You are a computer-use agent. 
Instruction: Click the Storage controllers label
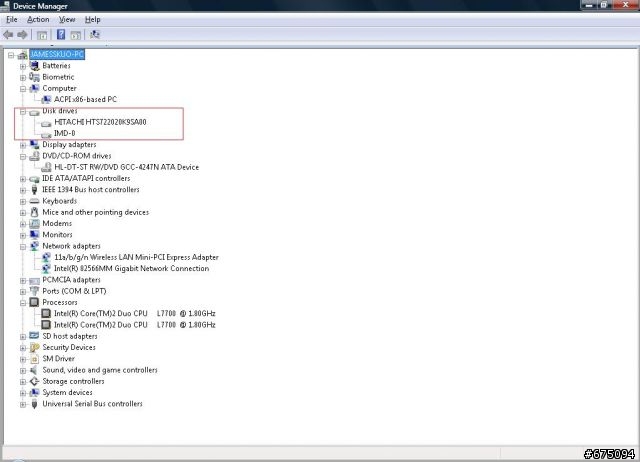pos(73,381)
